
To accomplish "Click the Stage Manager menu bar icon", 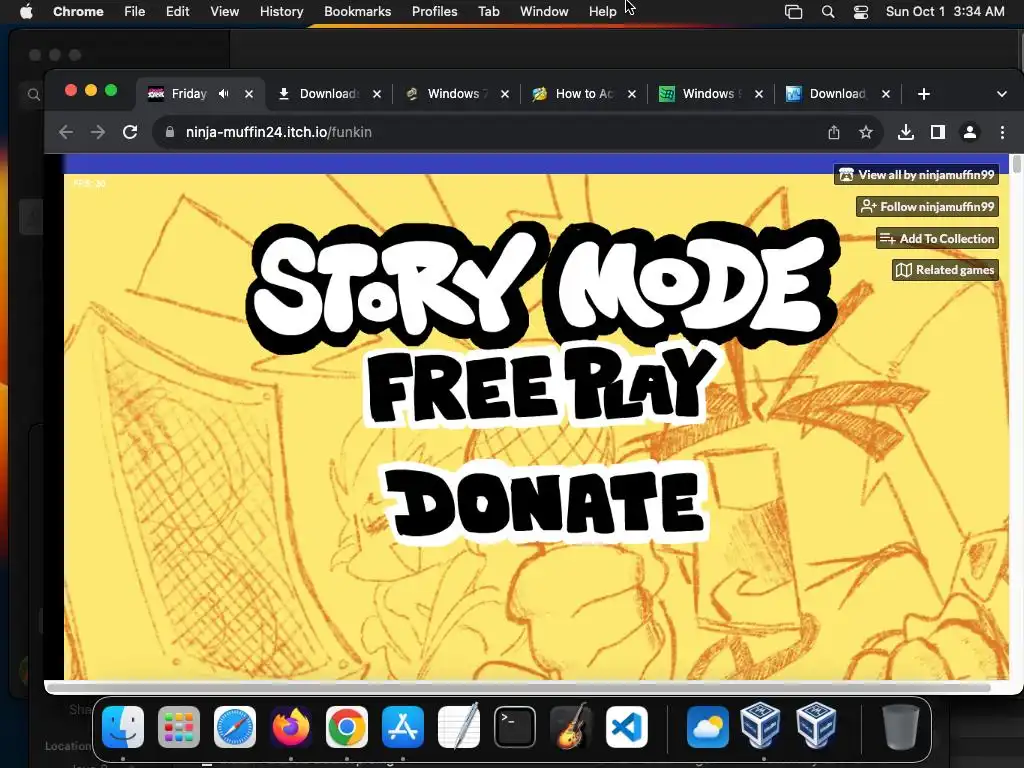I will [x=793, y=12].
